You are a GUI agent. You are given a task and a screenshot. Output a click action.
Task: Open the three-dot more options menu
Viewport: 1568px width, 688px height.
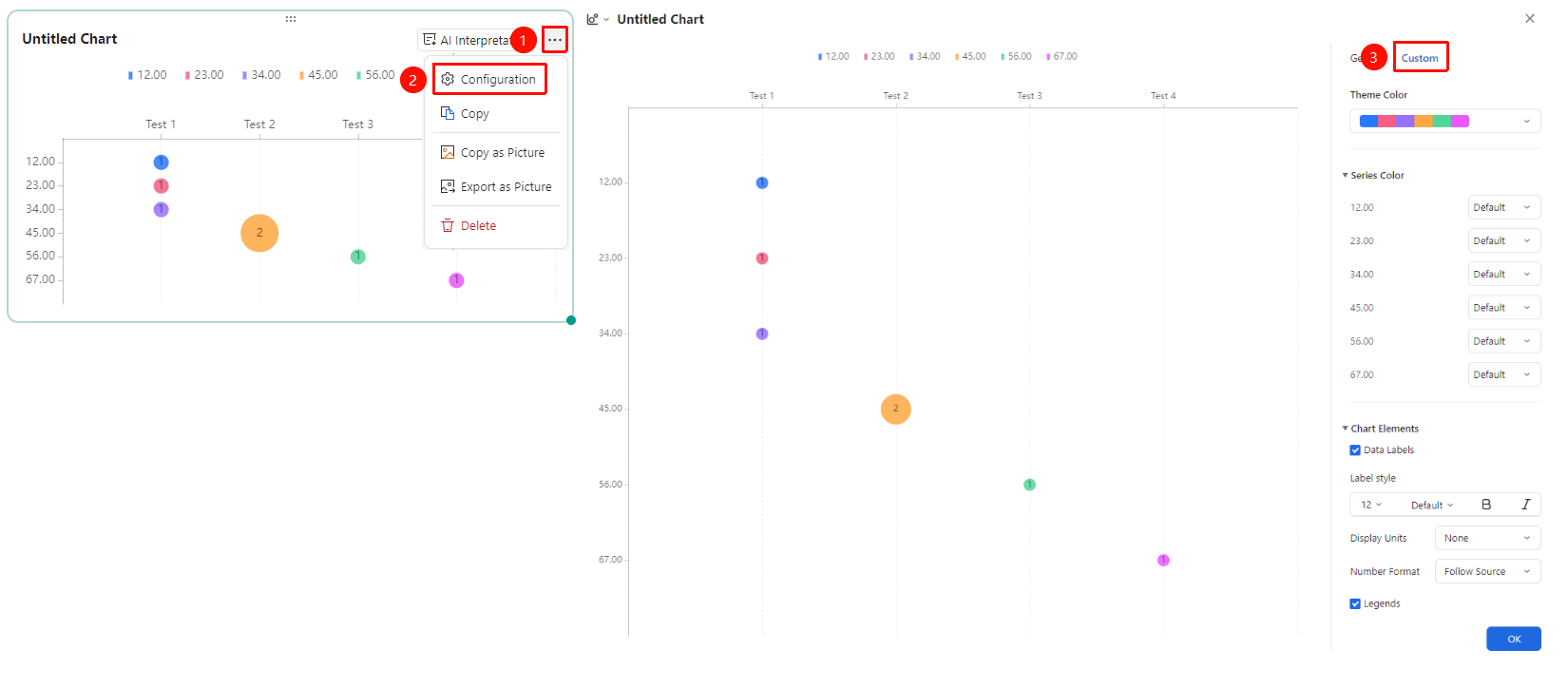coord(555,40)
